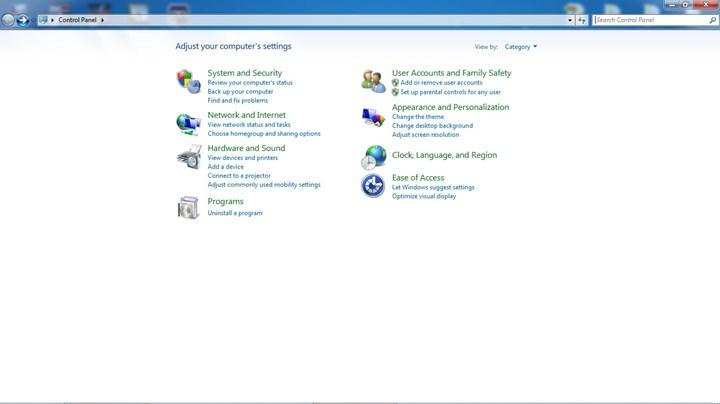Click the System and Security shield icon

(188, 82)
